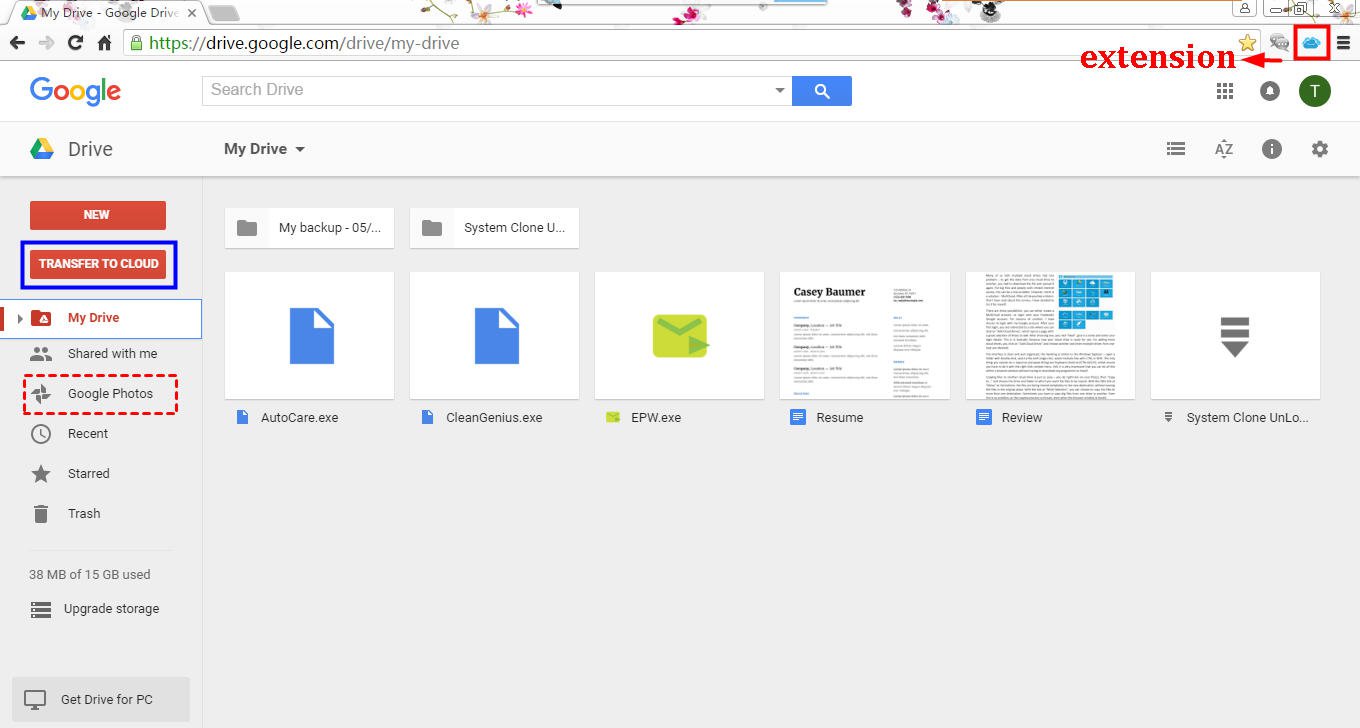Viewport: 1360px width, 728px height.
Task: Click the Google logo
Action: point(75,91)
